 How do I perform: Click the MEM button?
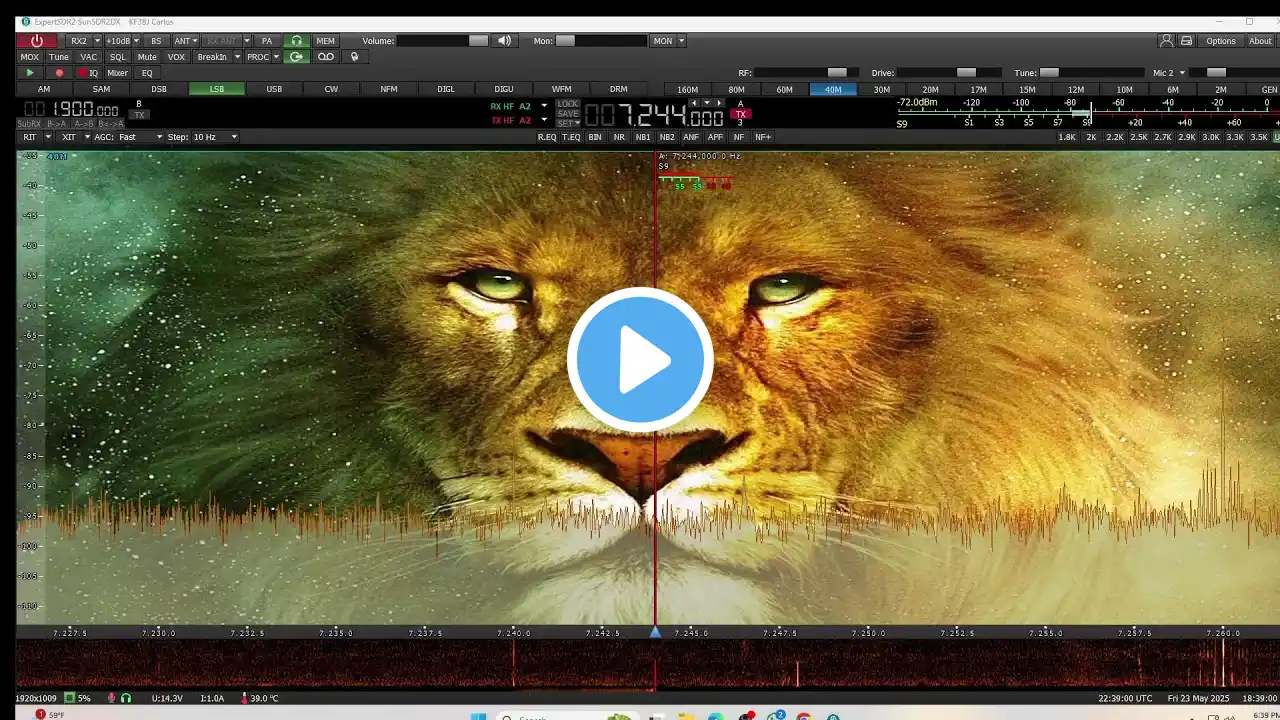(x=326, y=41)
